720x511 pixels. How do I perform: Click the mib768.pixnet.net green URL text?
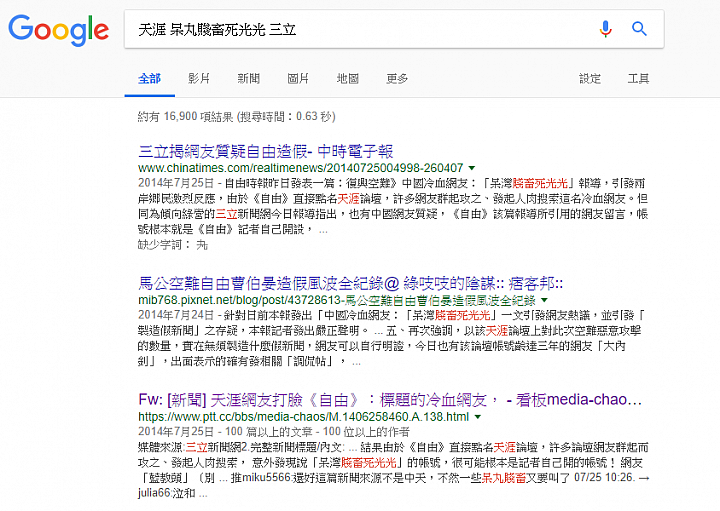(337, 300)
